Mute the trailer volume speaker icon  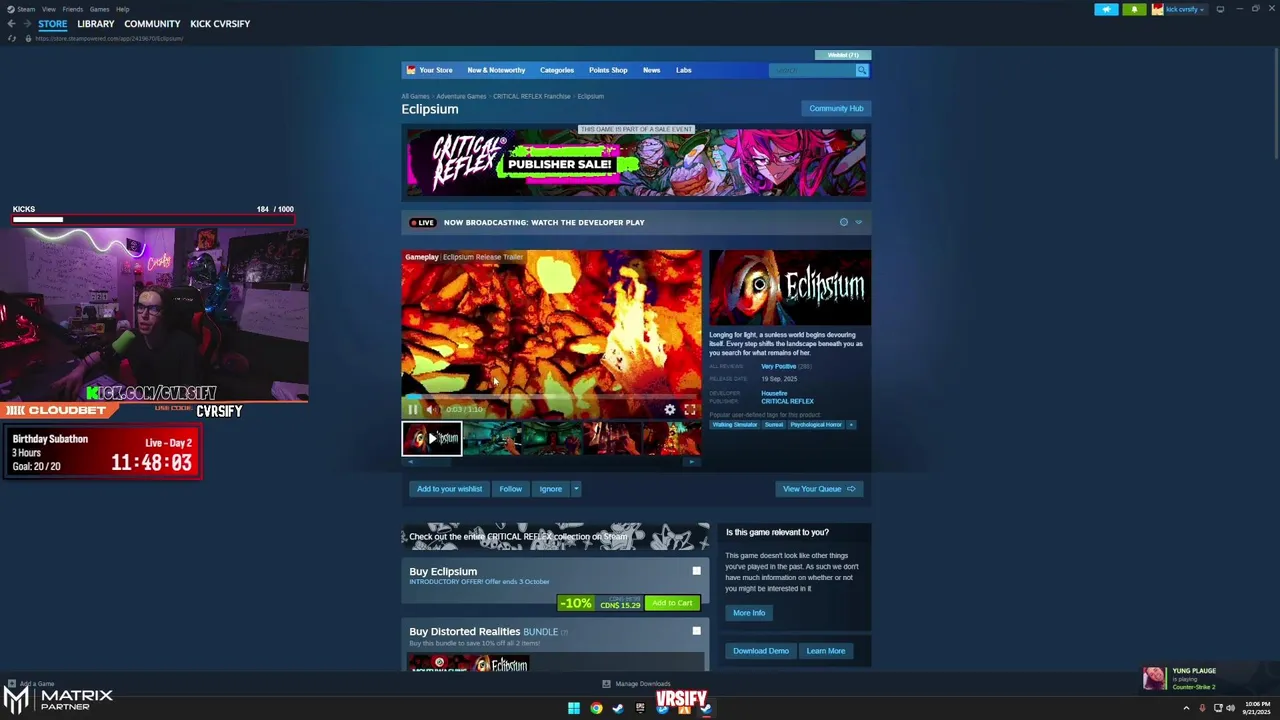click(x=431, y=409)
